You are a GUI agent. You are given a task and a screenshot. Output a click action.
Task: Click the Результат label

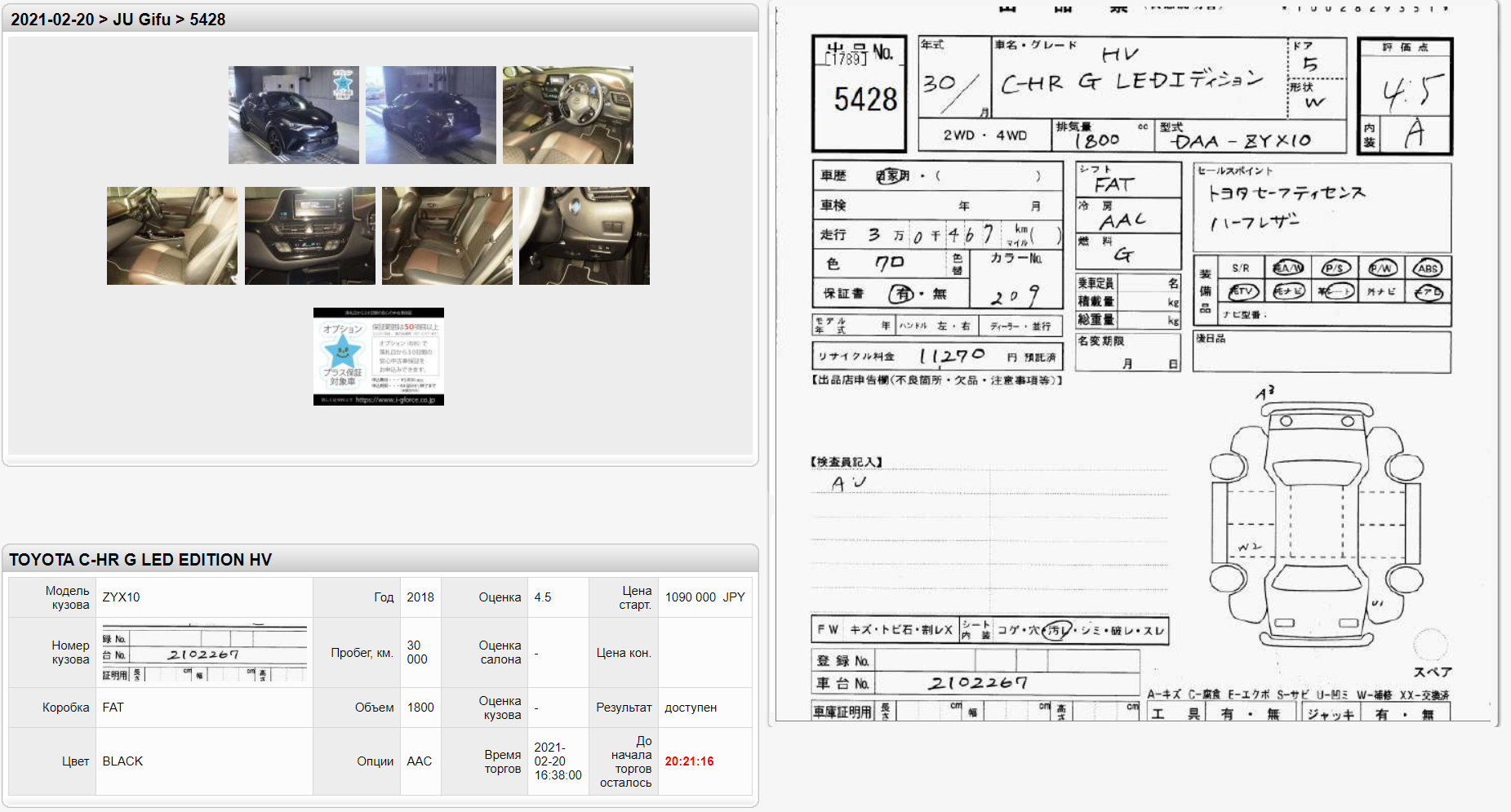point(624,708)
